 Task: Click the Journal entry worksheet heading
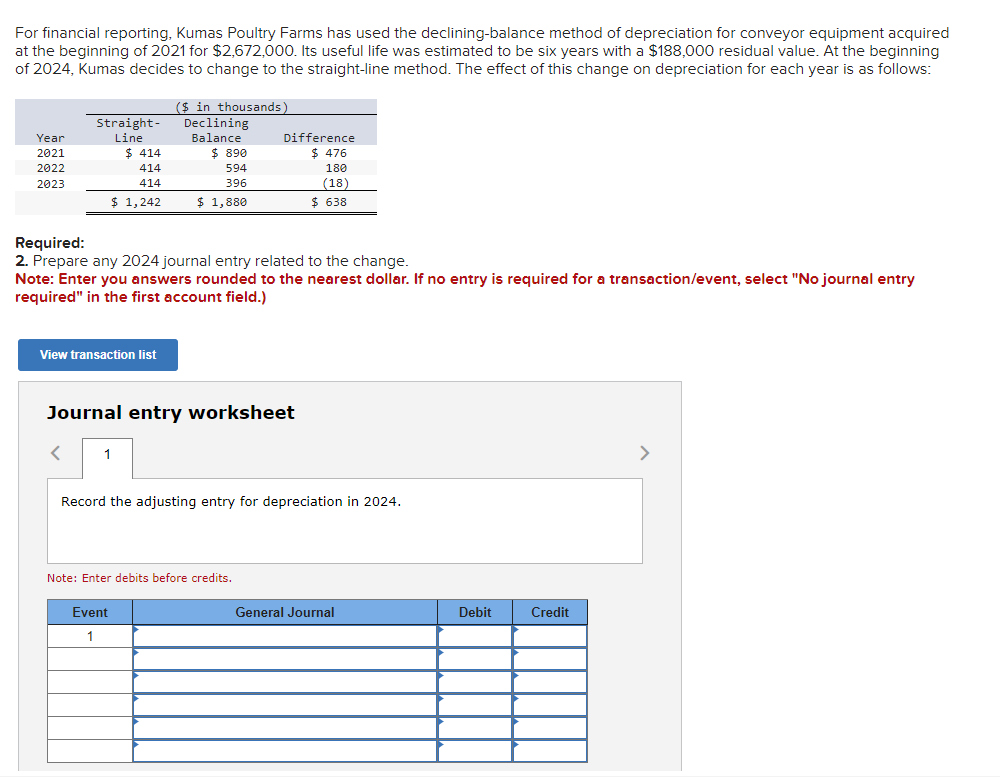pos(171,413)
